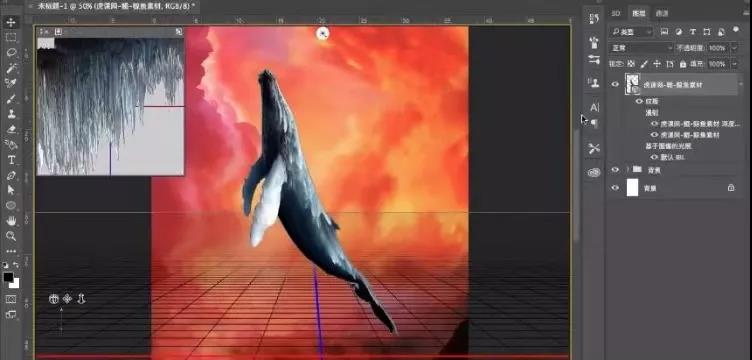The width and height of the screenshot is (752, 360).
Task: Select the Rectangular Marquee tool
Action: (11, 37)
